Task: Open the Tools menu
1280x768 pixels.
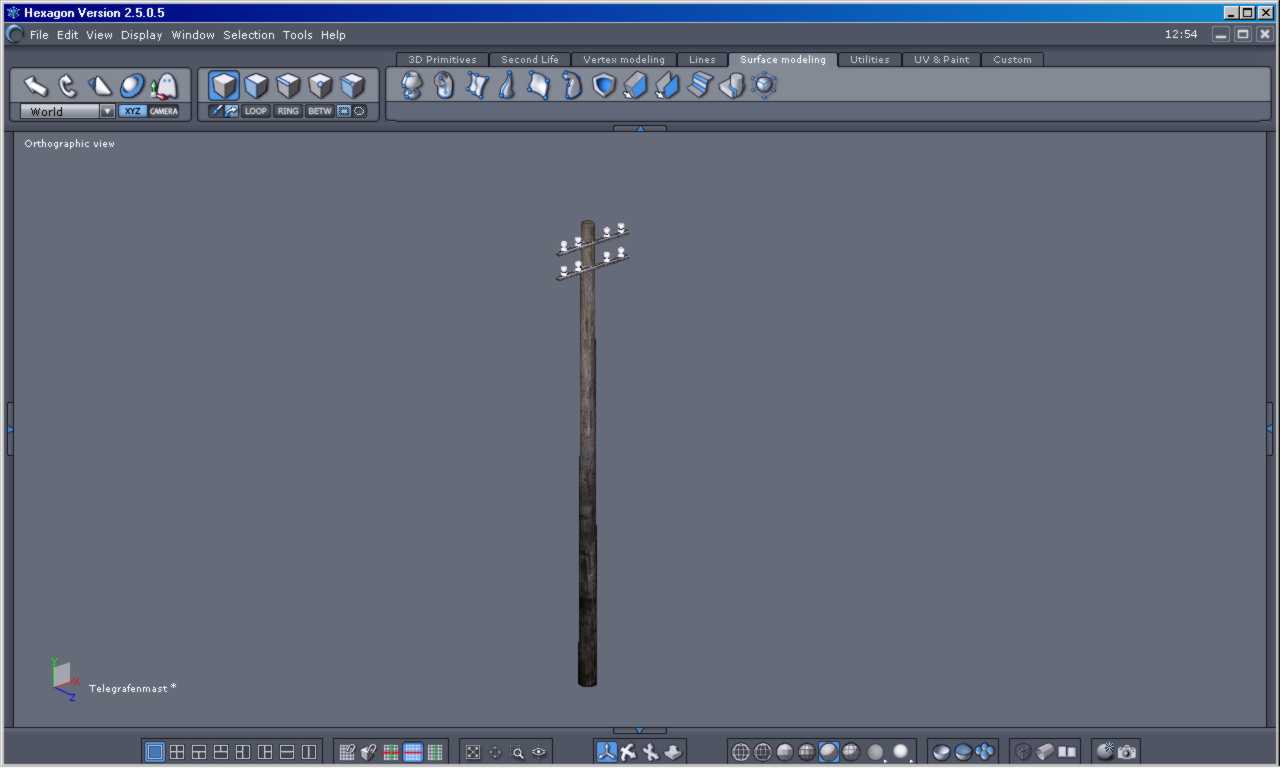Action: pos(298,35)
